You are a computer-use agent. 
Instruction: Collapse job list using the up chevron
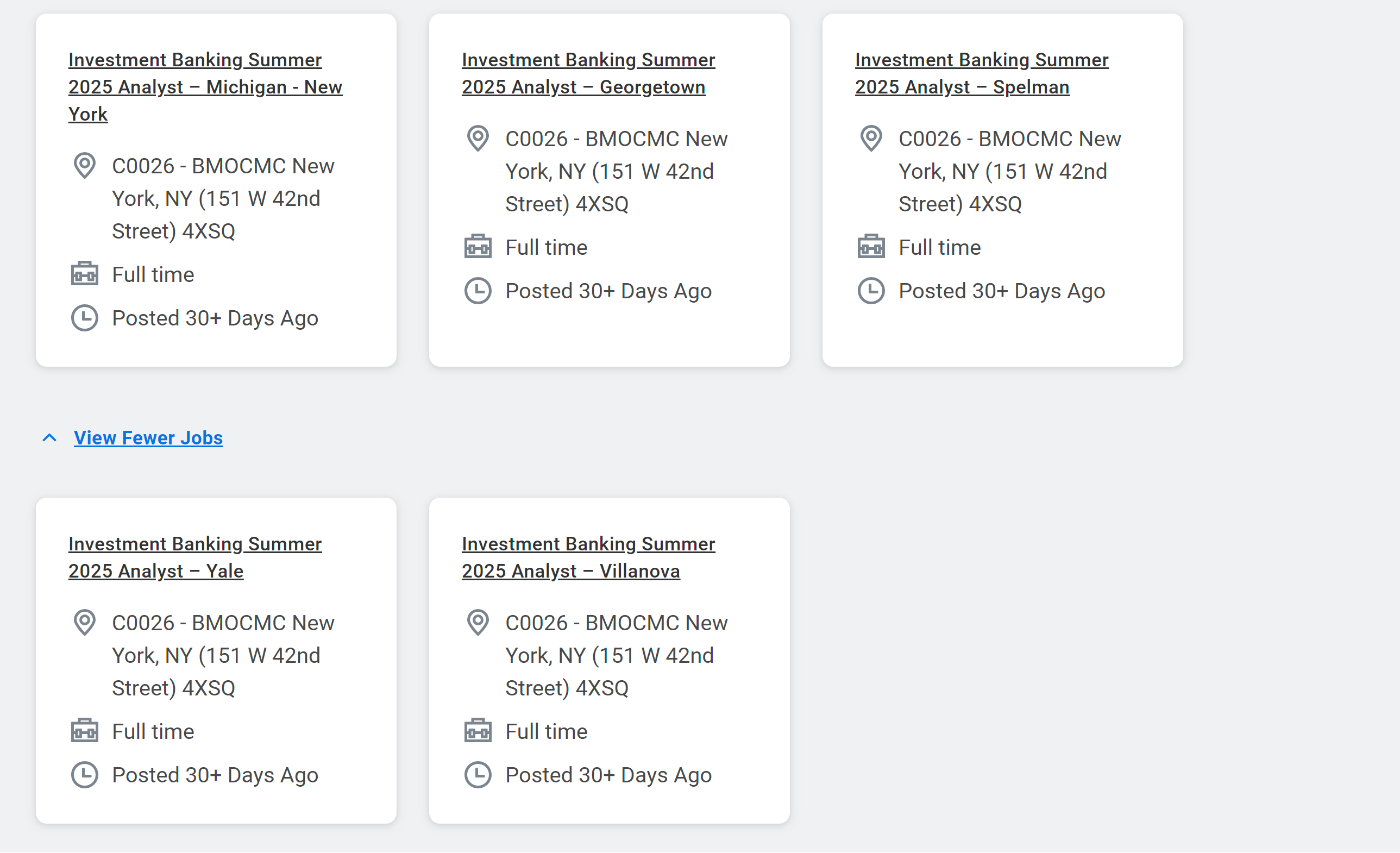49,437
